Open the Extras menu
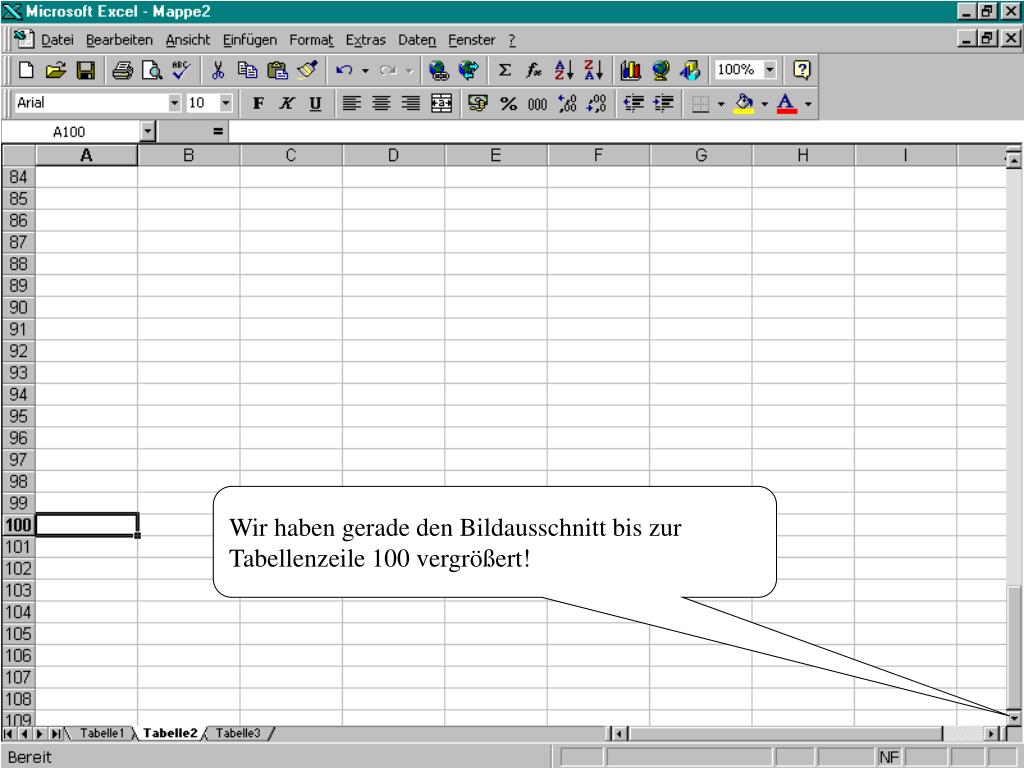The image size is (1024, 768). 366,40
